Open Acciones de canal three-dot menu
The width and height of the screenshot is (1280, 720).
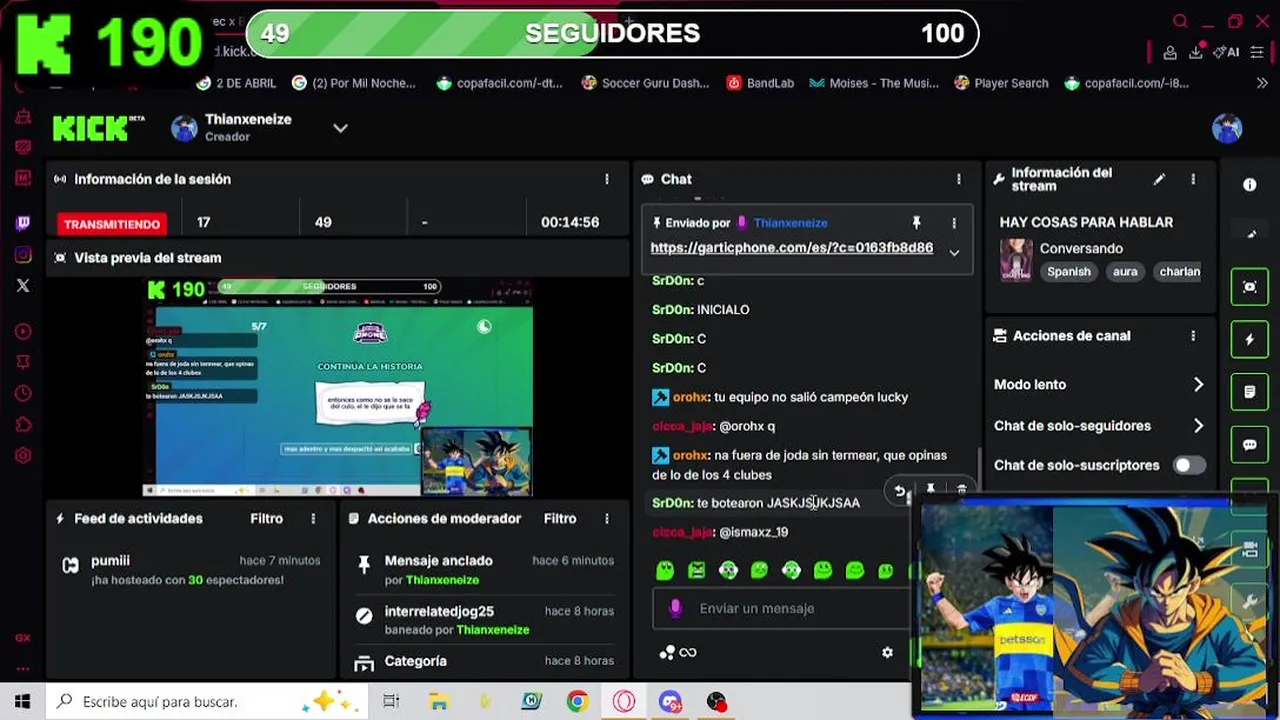[x=1192, y=336]
